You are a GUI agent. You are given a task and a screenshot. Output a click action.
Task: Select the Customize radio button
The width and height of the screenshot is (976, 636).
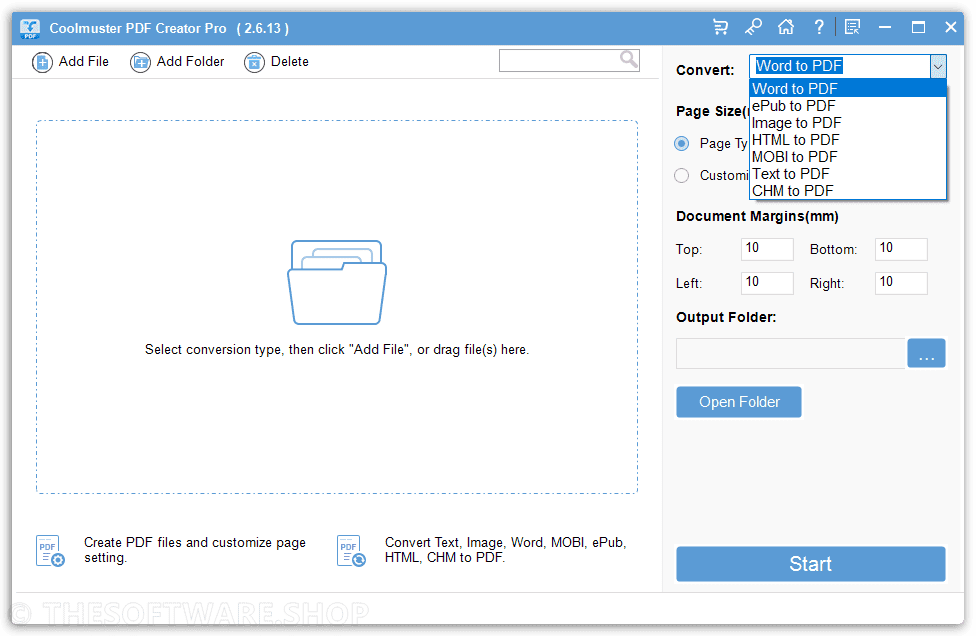[682, 175]
